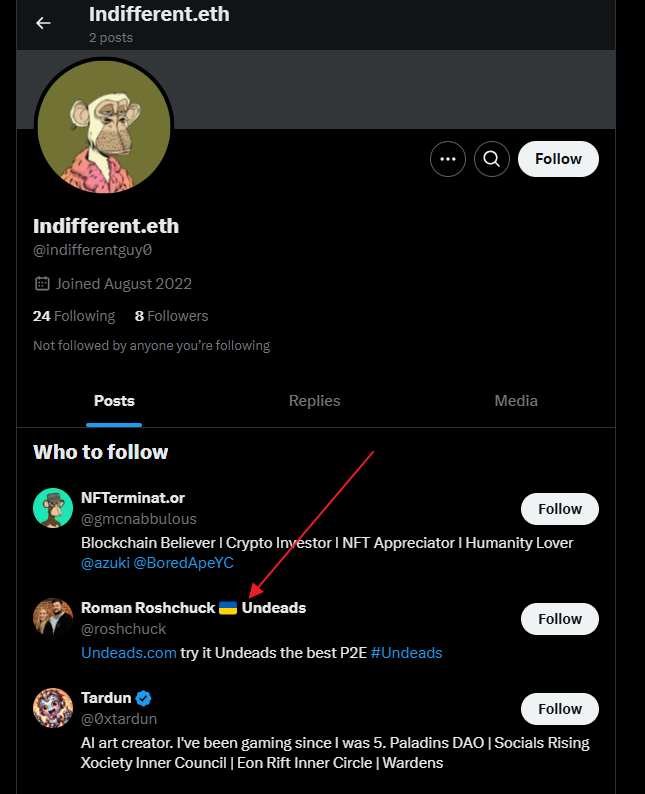
Task: Click NFTerminat.or's avatar icon
Action: pos(52,508)
